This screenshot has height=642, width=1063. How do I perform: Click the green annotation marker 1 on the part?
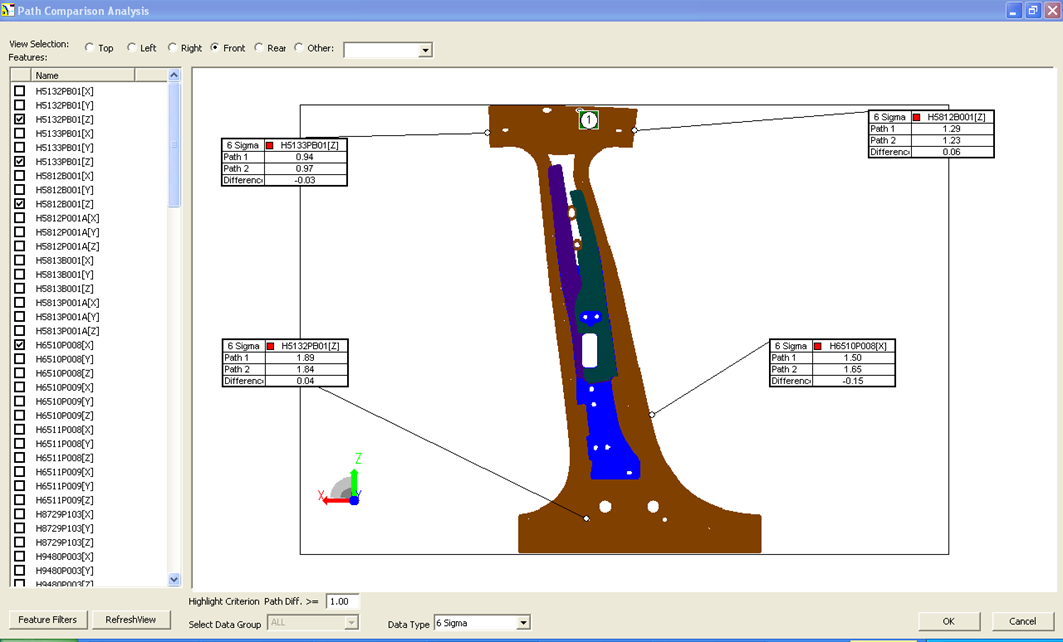point(588,119)
